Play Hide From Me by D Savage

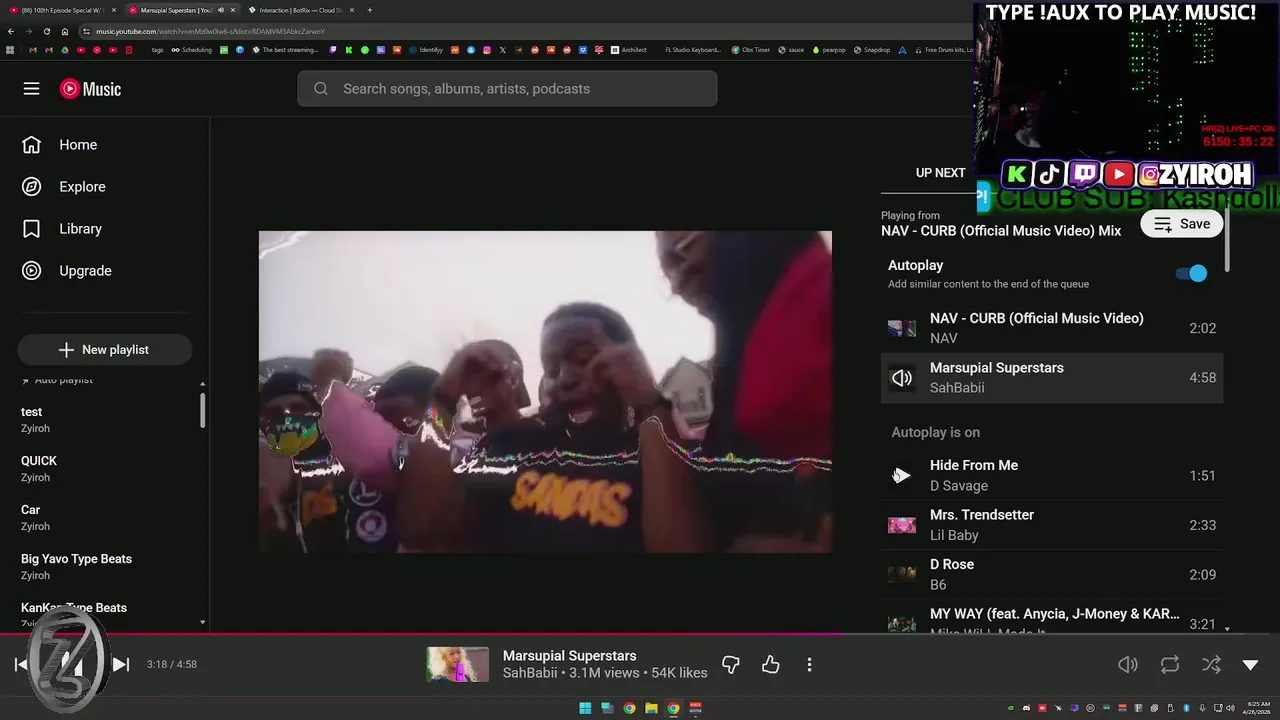click(1052, 476)
